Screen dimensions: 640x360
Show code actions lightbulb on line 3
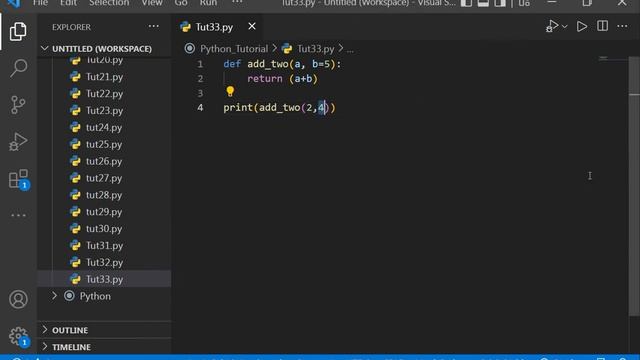230,91
